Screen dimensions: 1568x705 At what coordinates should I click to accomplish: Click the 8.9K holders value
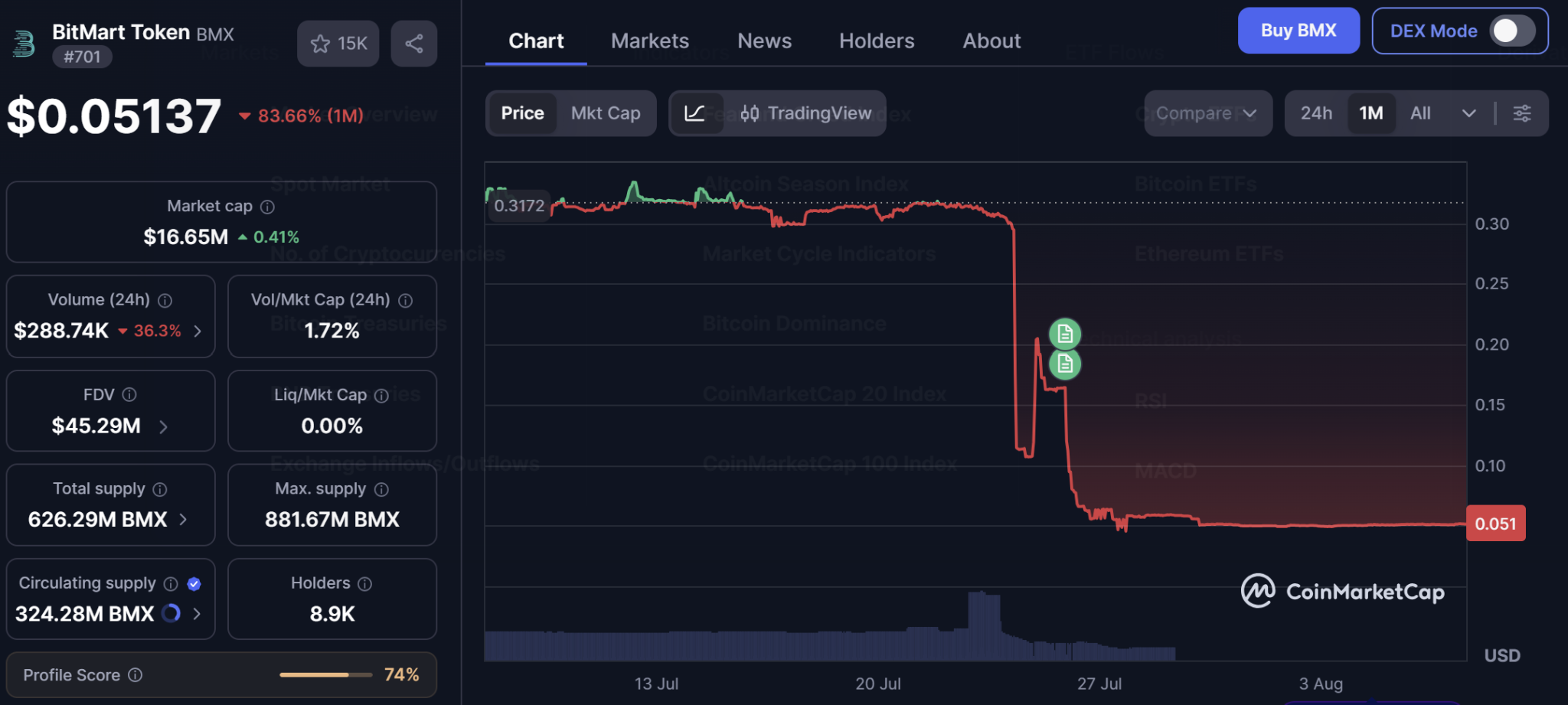(x=332, y=614)
